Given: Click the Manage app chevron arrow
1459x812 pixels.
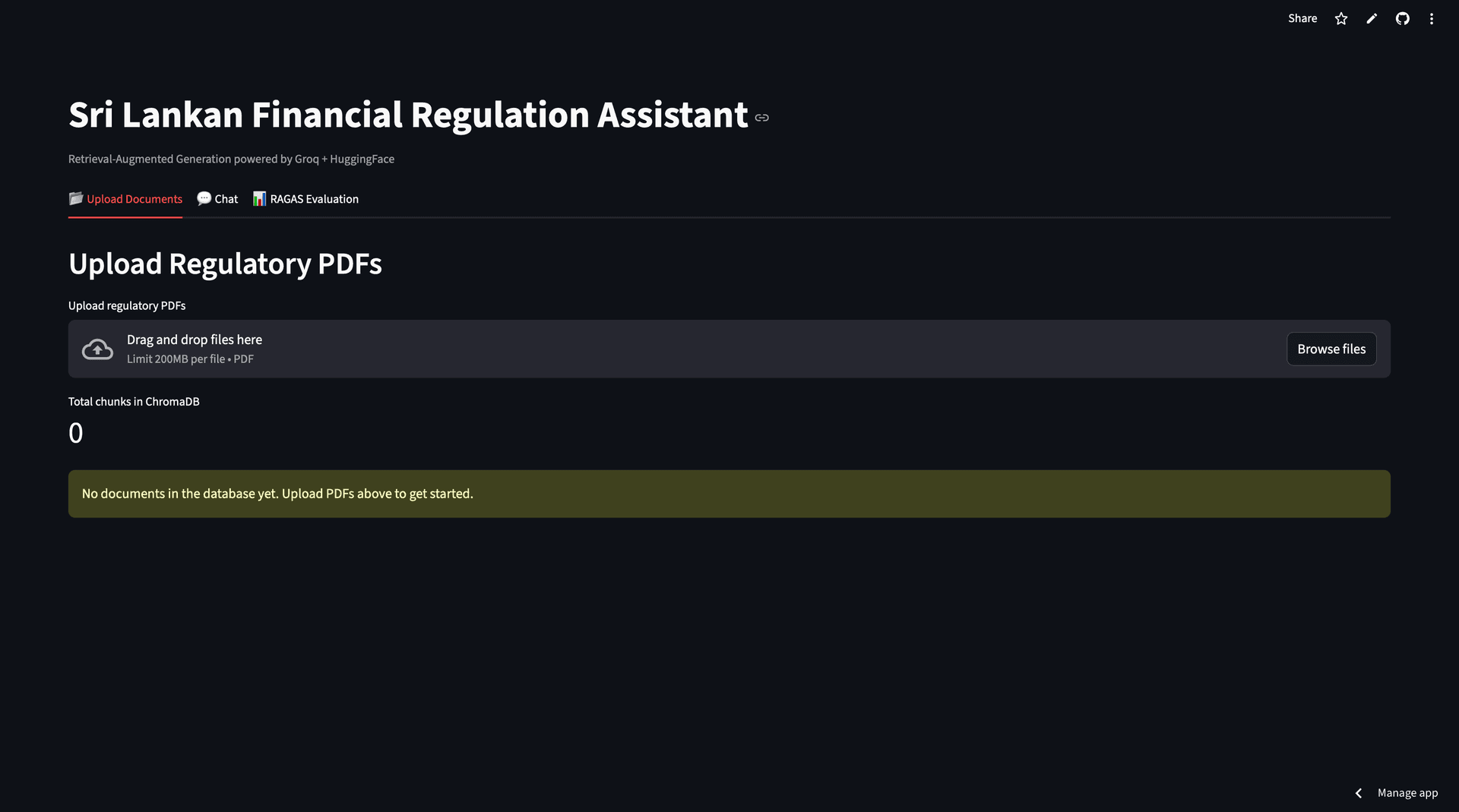Looking at the screenshot, I should click(1359, 793).
